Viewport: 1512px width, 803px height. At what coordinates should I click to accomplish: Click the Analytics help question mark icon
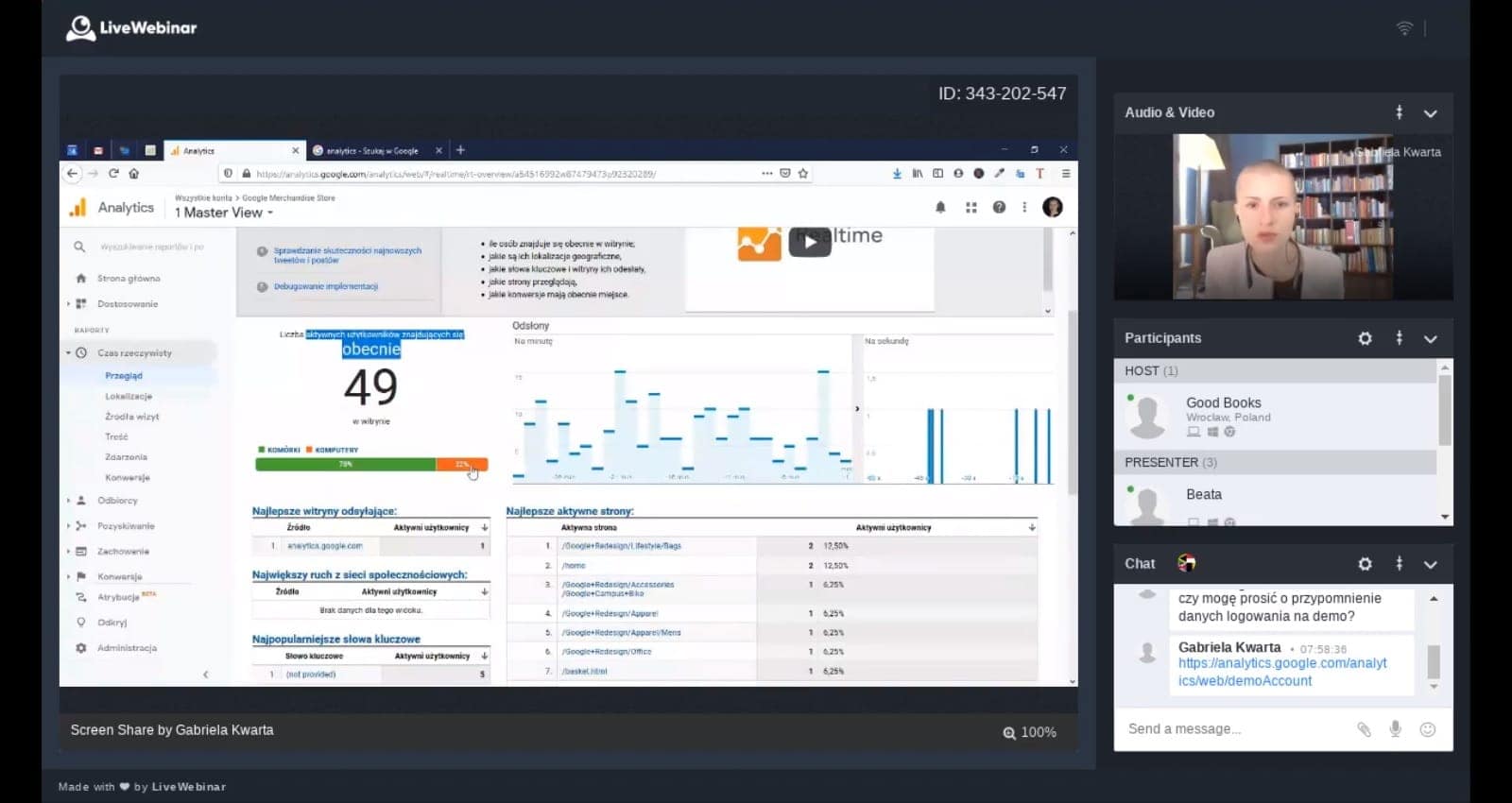pyautogui.click(x=999, y=208)
